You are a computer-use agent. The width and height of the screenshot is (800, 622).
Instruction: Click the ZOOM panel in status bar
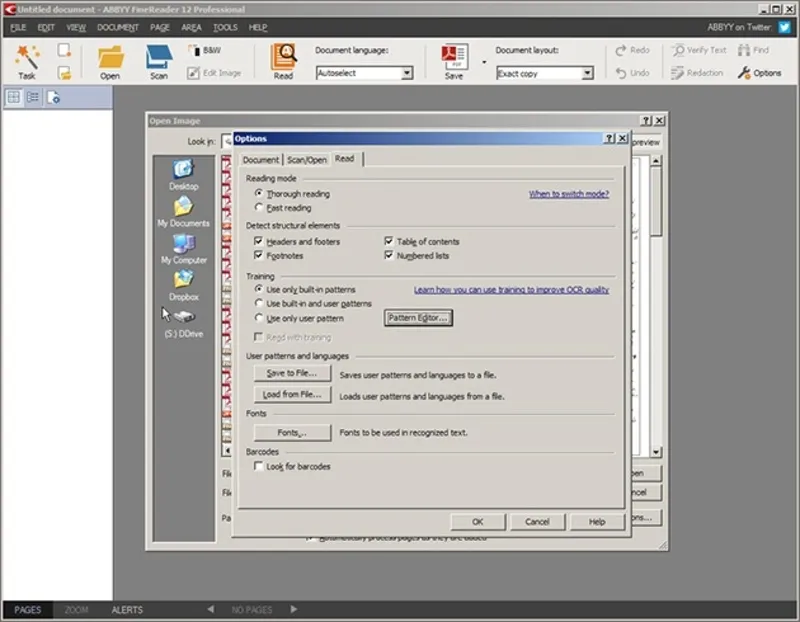pos(77,609)
